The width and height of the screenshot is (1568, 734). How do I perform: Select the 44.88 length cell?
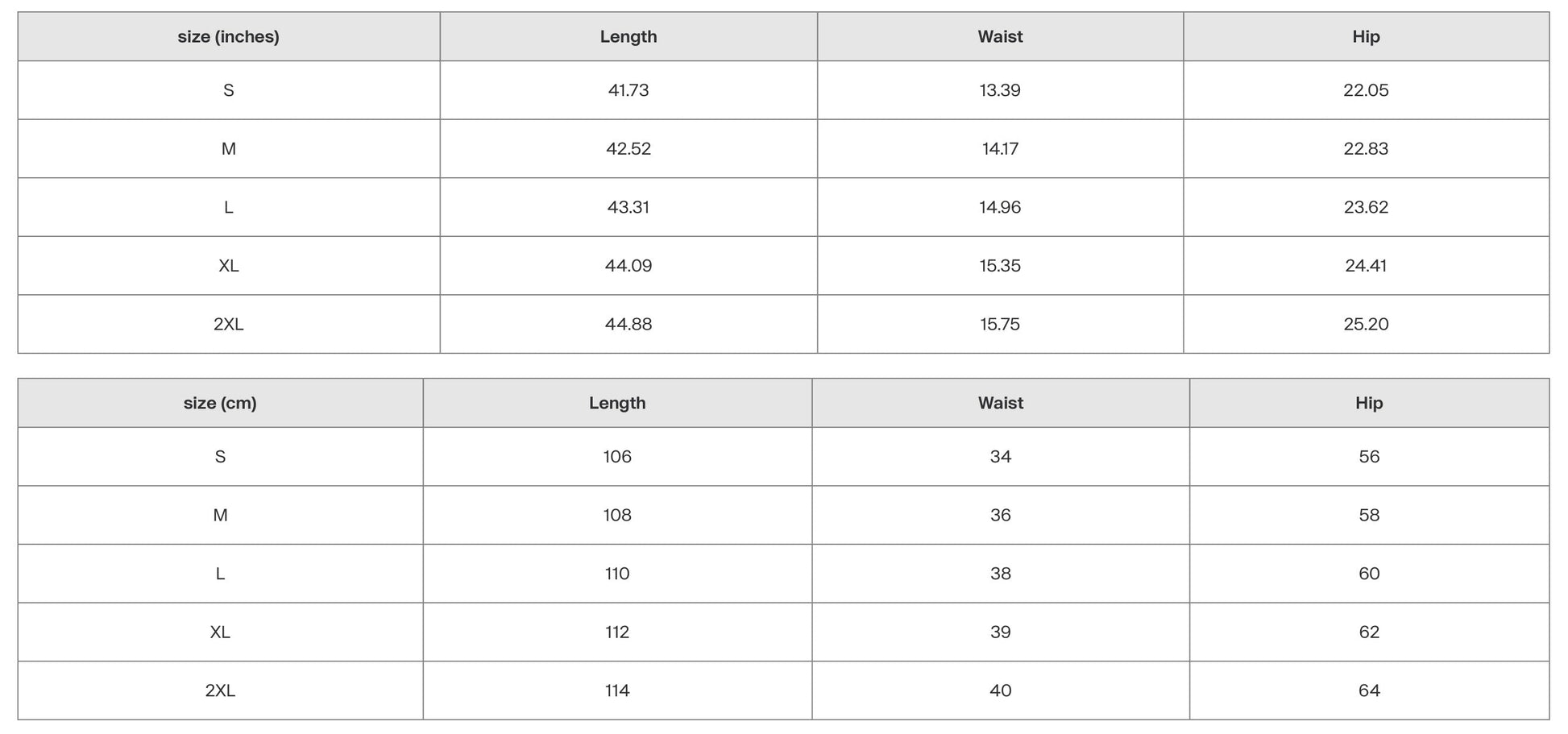628,325
